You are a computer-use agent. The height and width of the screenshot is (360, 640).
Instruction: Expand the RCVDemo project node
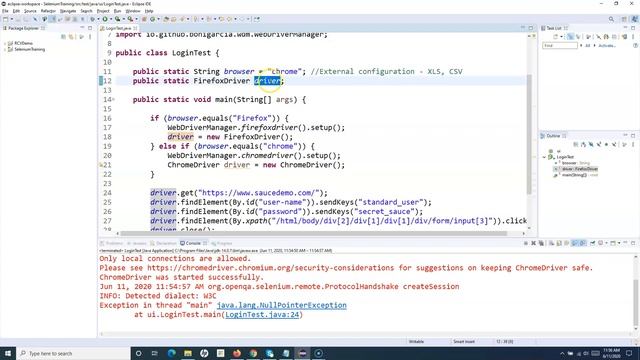5,43
